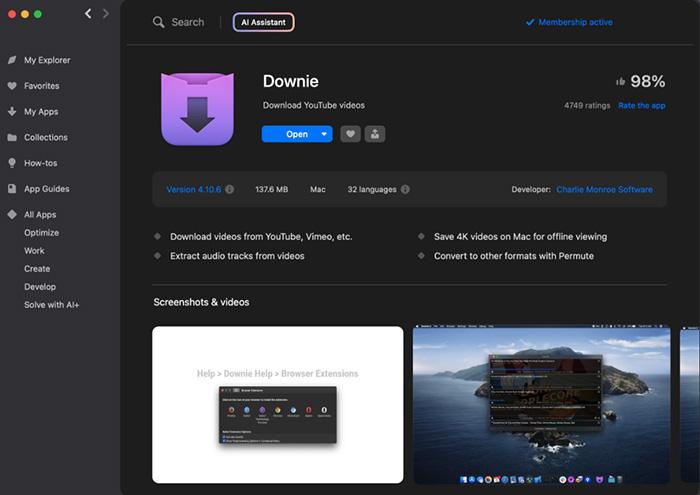Image resolution: width=700 pixels, height=495 pixels.
Task: Click the Favorites heart icon in sidebar
Action: pyautogui.click(x=12, y=86)
